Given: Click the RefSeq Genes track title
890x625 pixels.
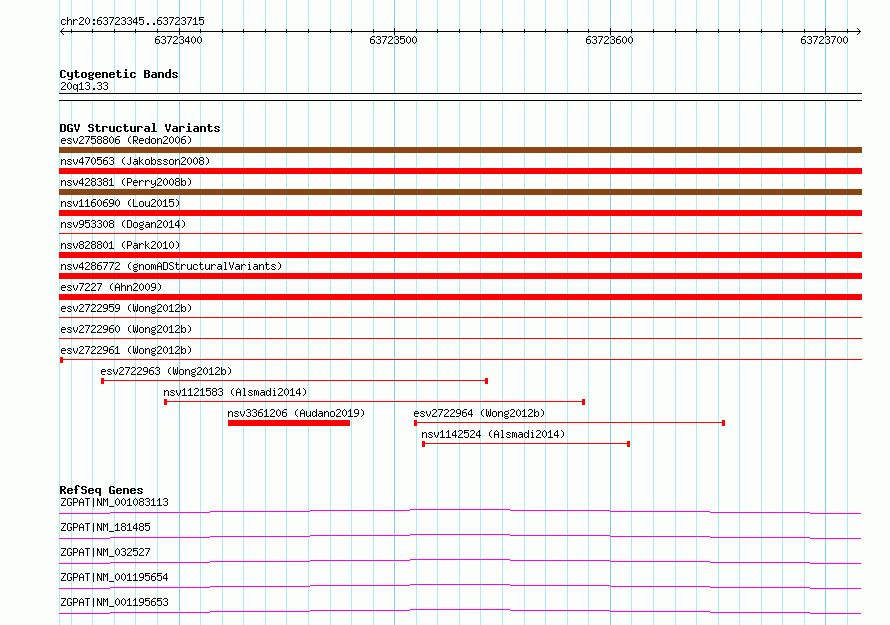Looking at the screenshot, I should [x=101, y=490].
